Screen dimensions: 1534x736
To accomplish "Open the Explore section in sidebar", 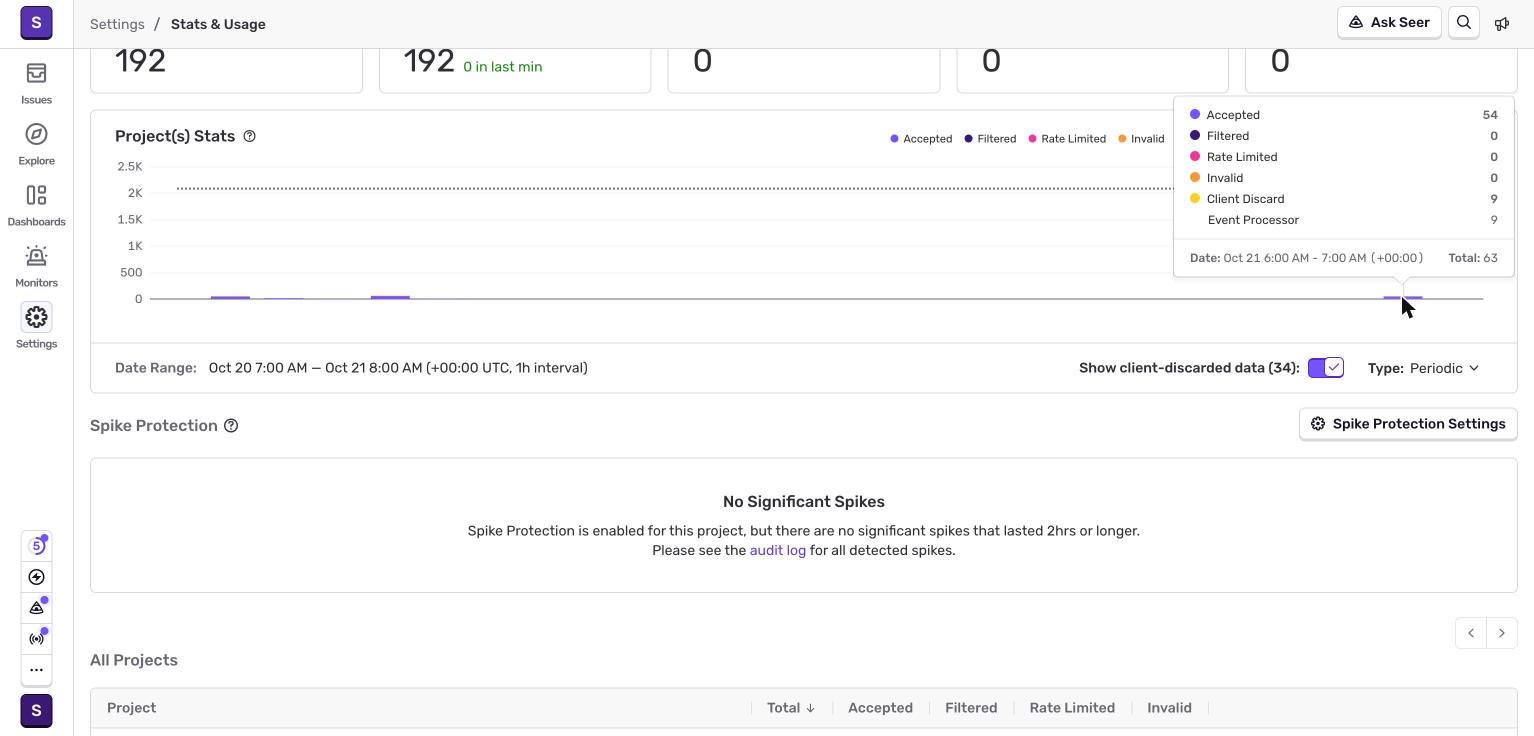I will pyautogui.click(x=36, y=145).
